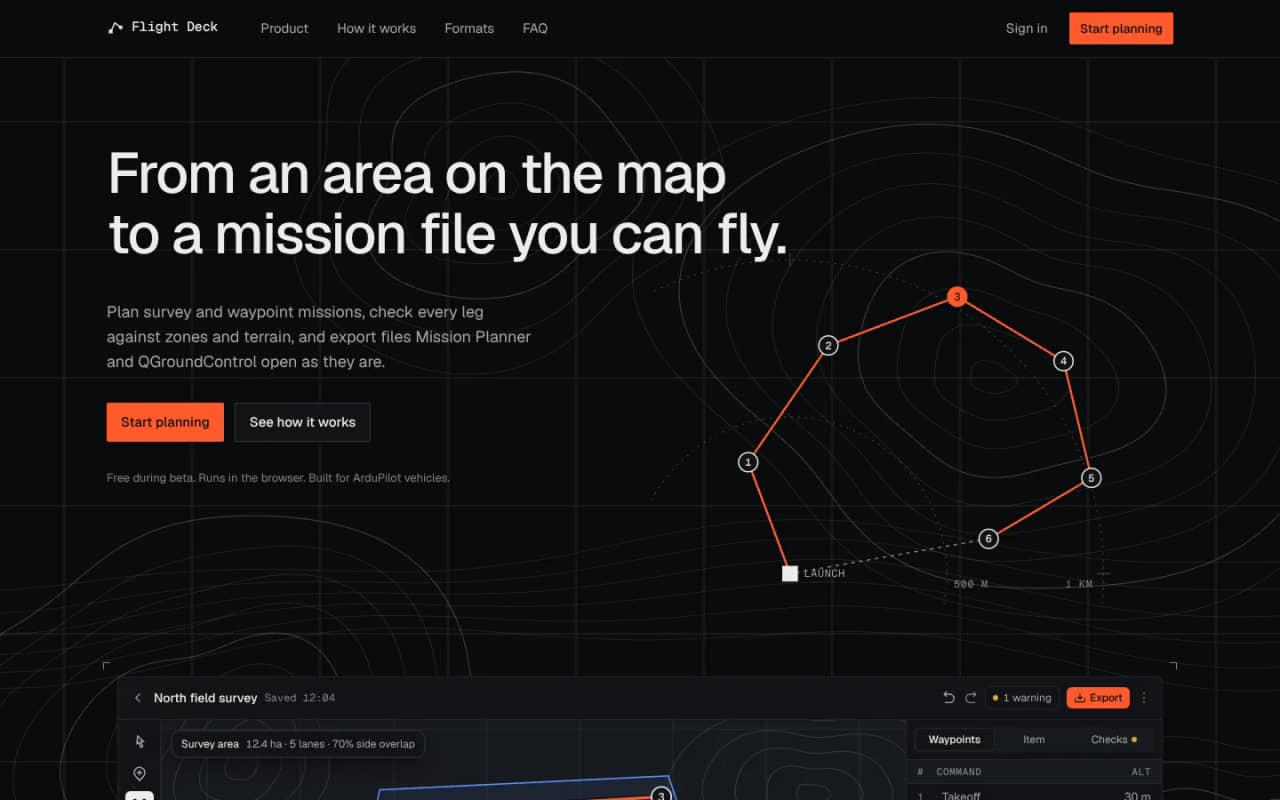1280x800 pixels.
Task: Click the North field survey title
Action: (205, 698)
